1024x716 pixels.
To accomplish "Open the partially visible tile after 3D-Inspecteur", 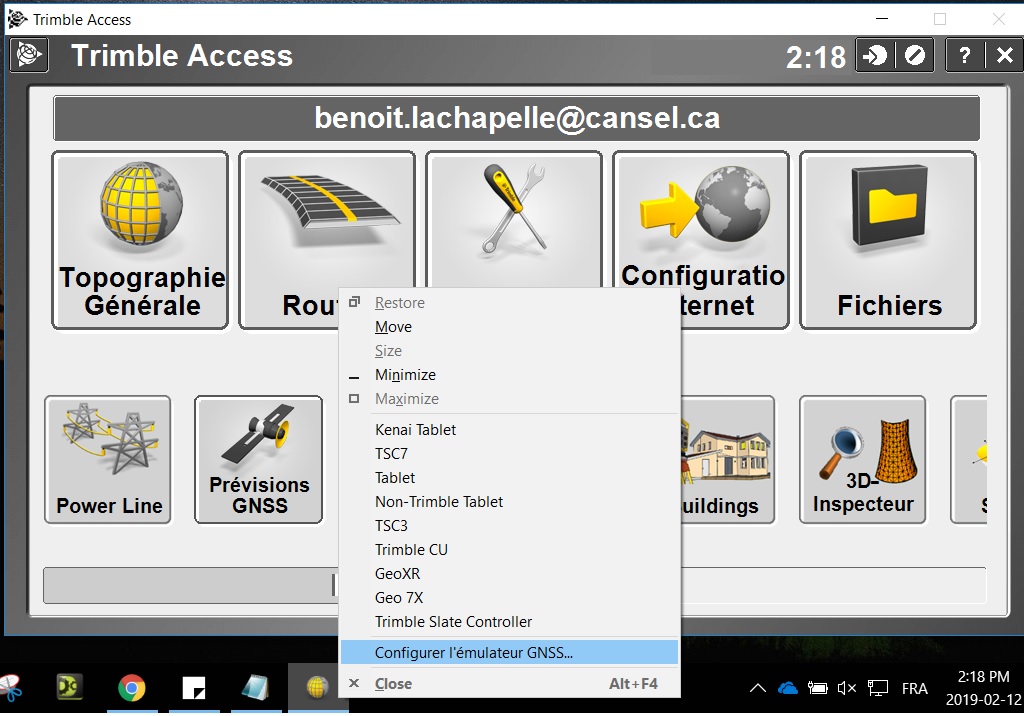I will pos(969,459).
